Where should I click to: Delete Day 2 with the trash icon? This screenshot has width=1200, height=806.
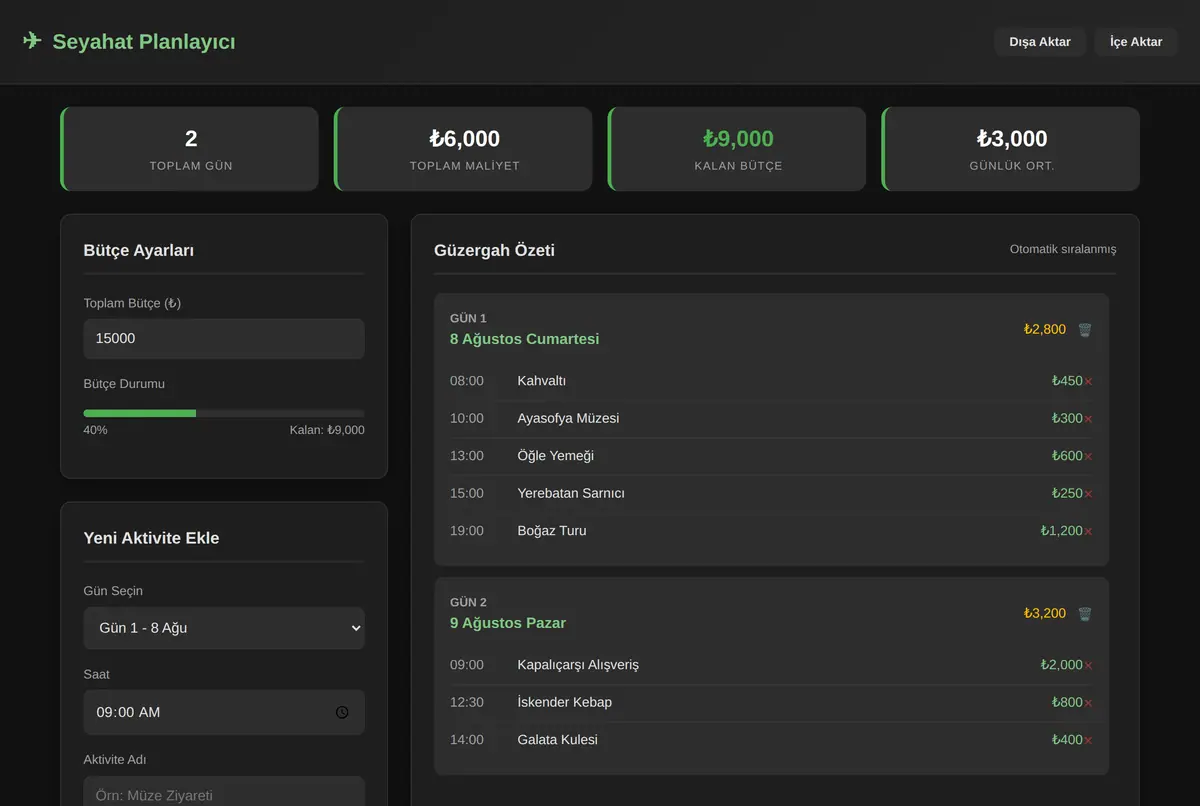pyautogui.click(x=1085, y=613)
